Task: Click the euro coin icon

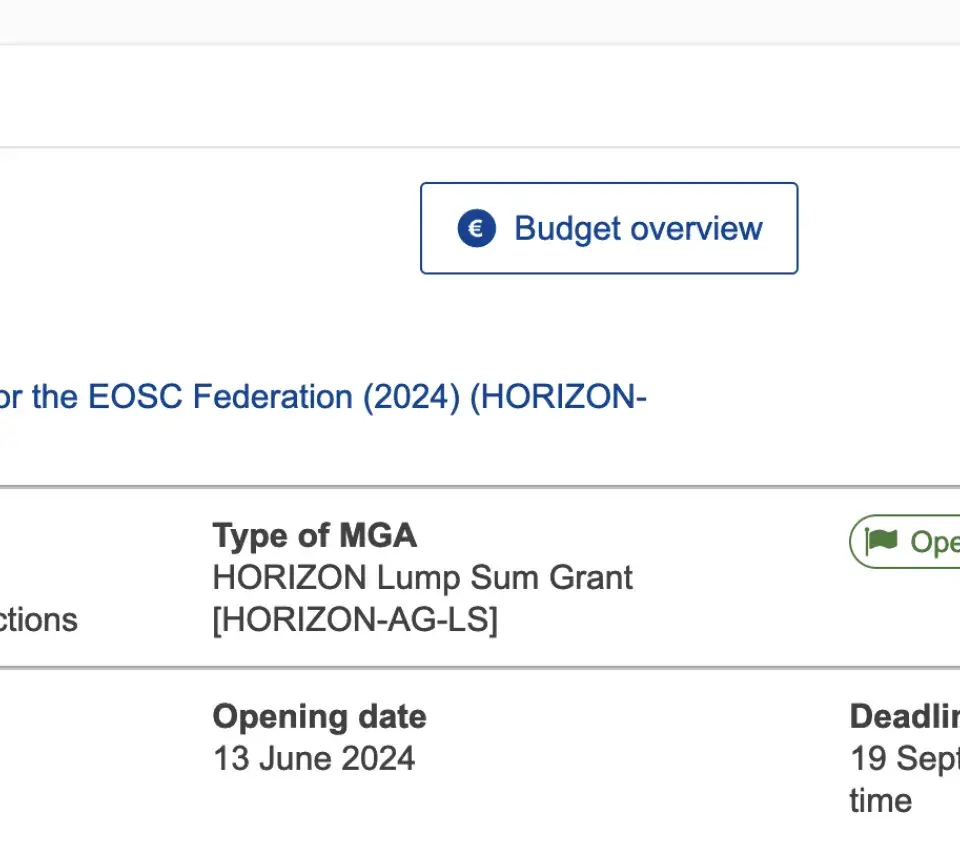Action: 476,229
